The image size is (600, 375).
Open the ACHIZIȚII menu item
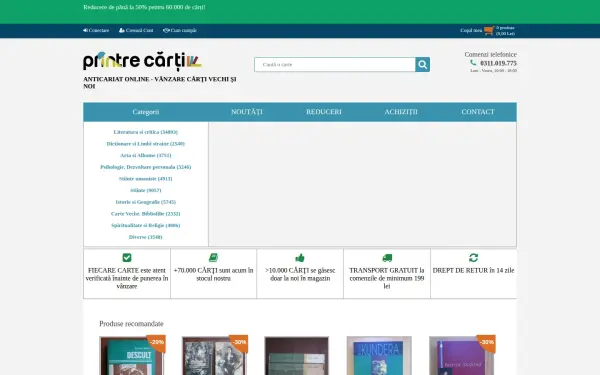click(401, 112)
